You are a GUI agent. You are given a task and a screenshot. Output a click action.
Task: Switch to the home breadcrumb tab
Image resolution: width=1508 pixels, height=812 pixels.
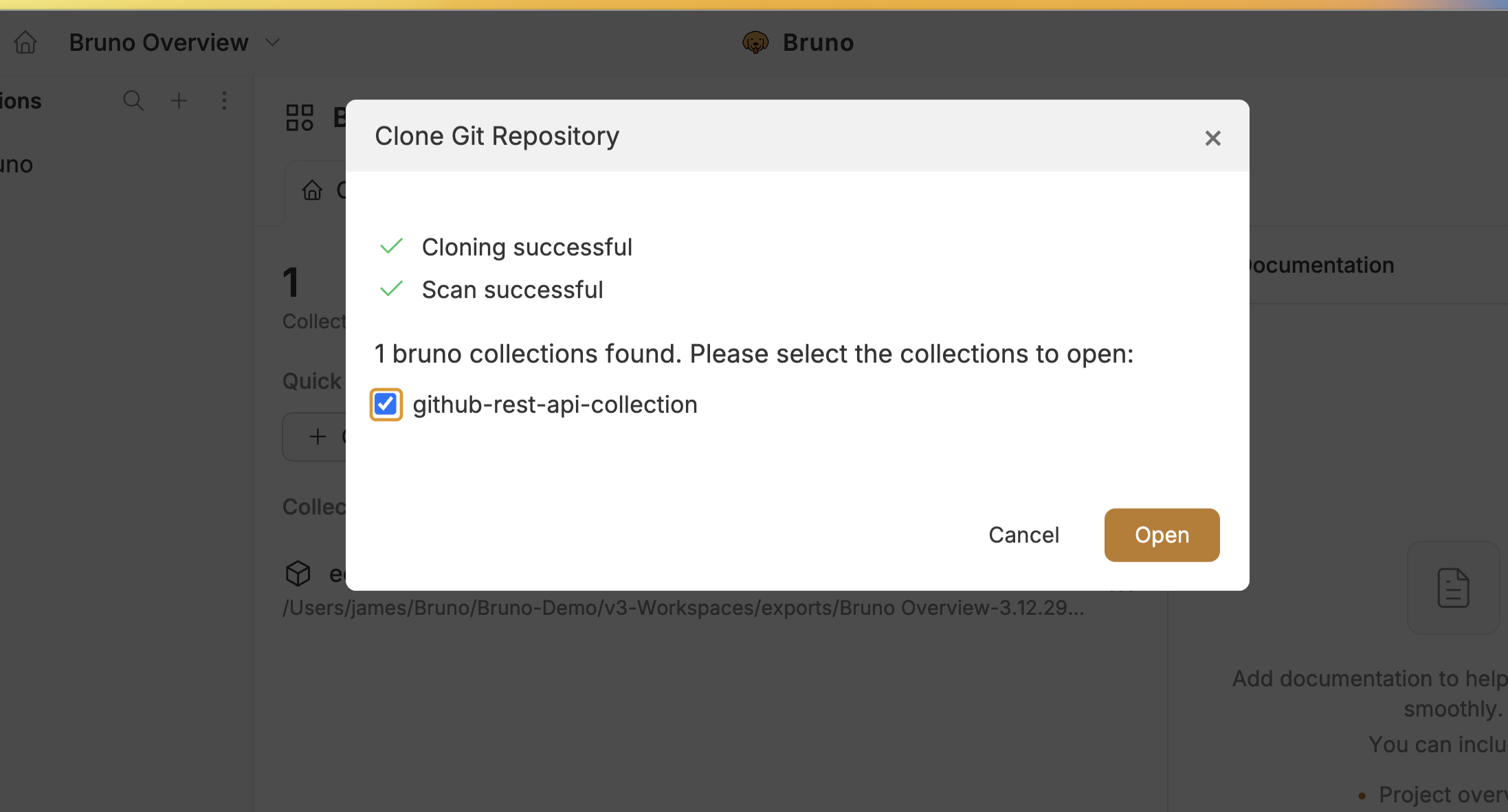pos(313,190)
